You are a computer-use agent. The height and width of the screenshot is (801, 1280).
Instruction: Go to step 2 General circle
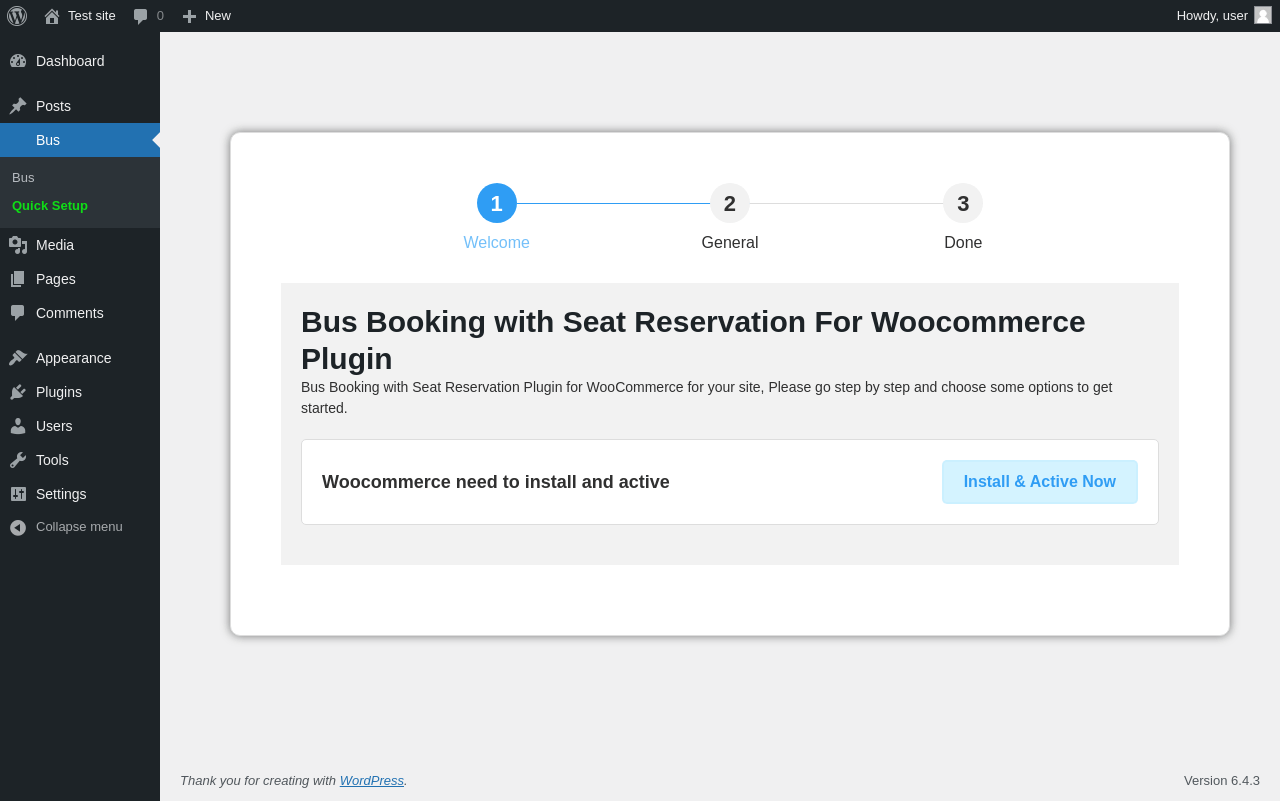pos(730,203)
